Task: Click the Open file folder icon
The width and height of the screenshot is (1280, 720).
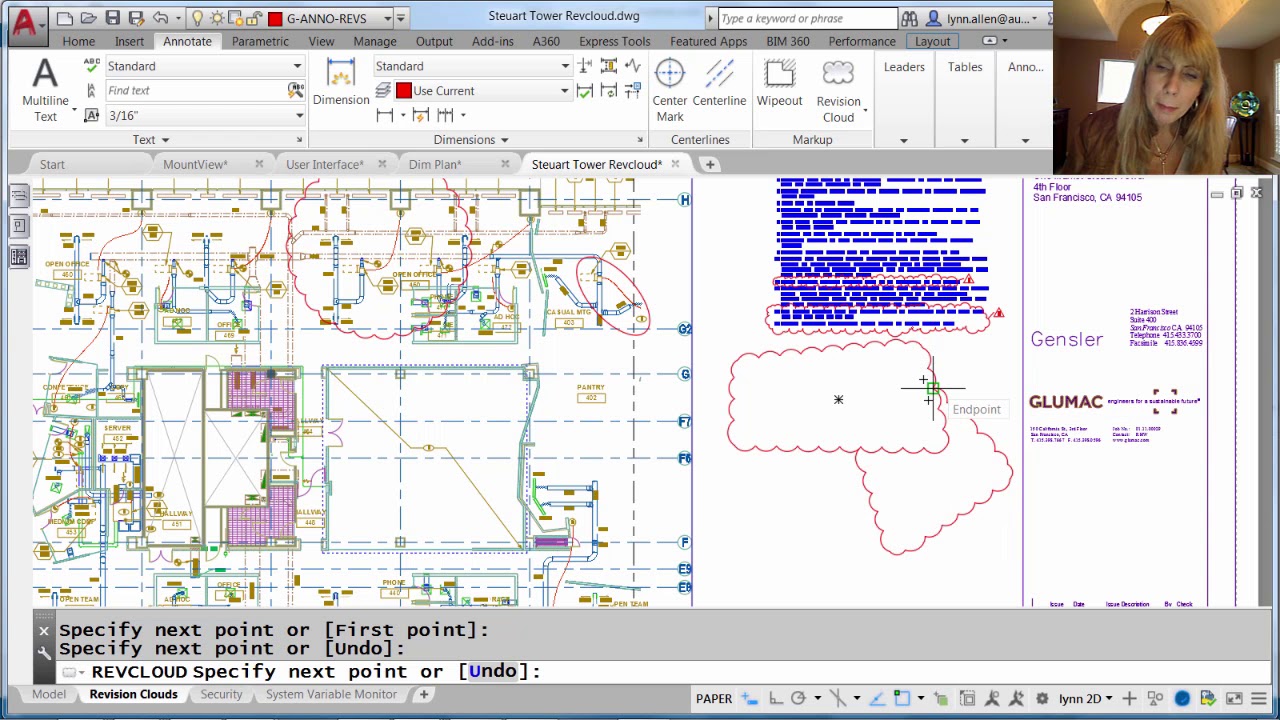Action: click(88, 18)
